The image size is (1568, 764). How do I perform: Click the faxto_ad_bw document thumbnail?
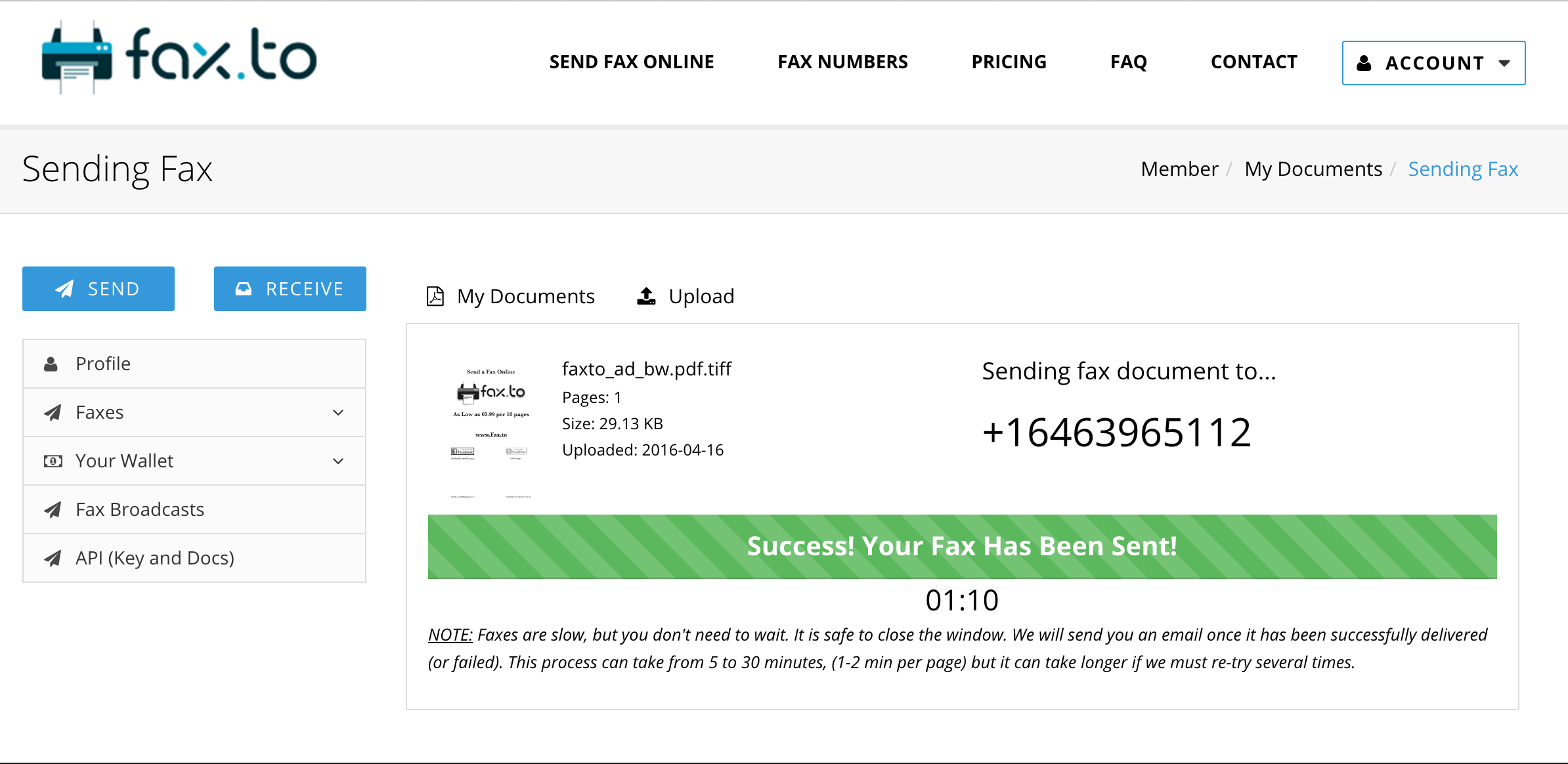[x=490, y=430]
